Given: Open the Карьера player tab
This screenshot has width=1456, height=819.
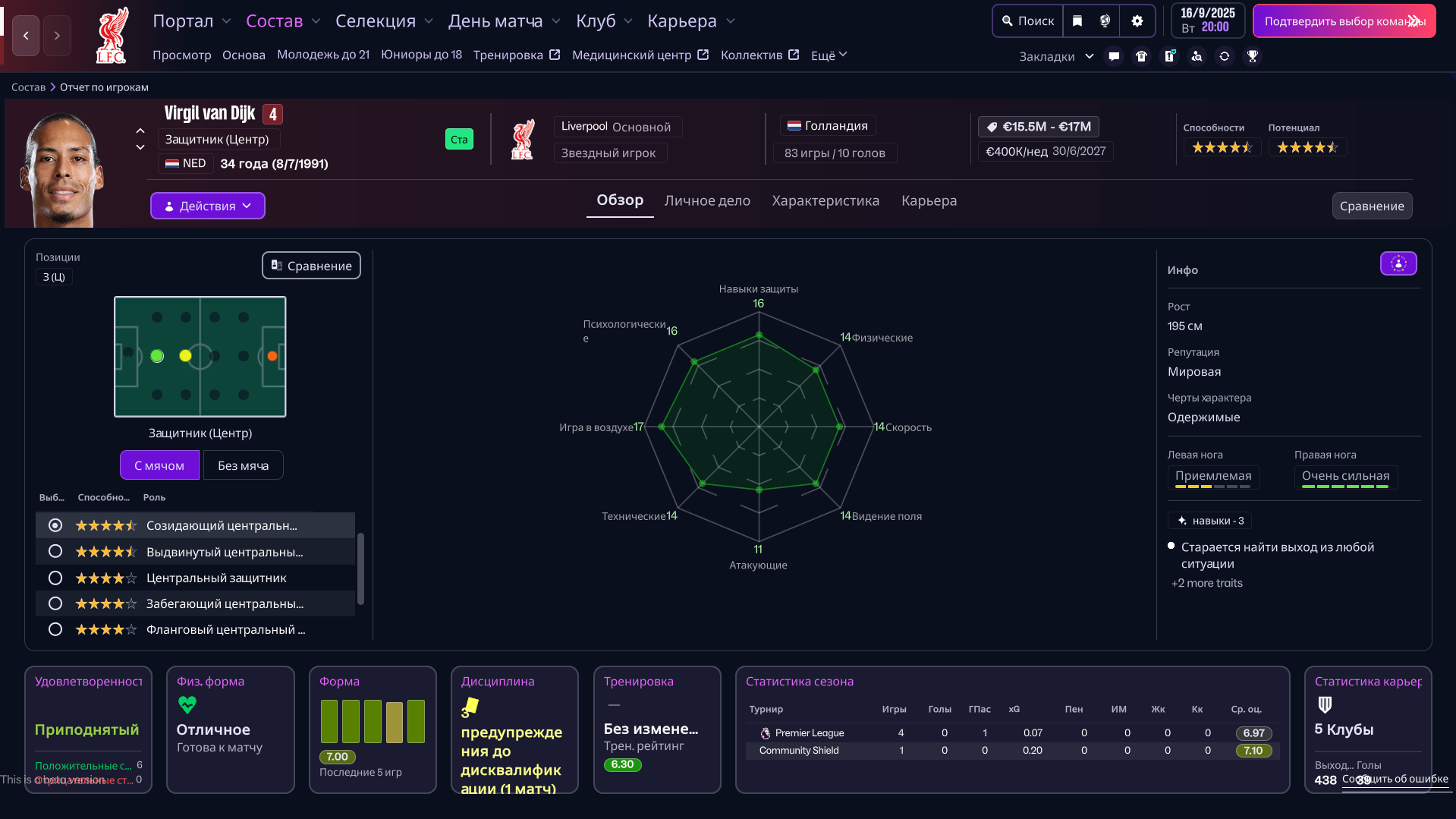Looking at the screenshot, I should [x=929, y=200].
